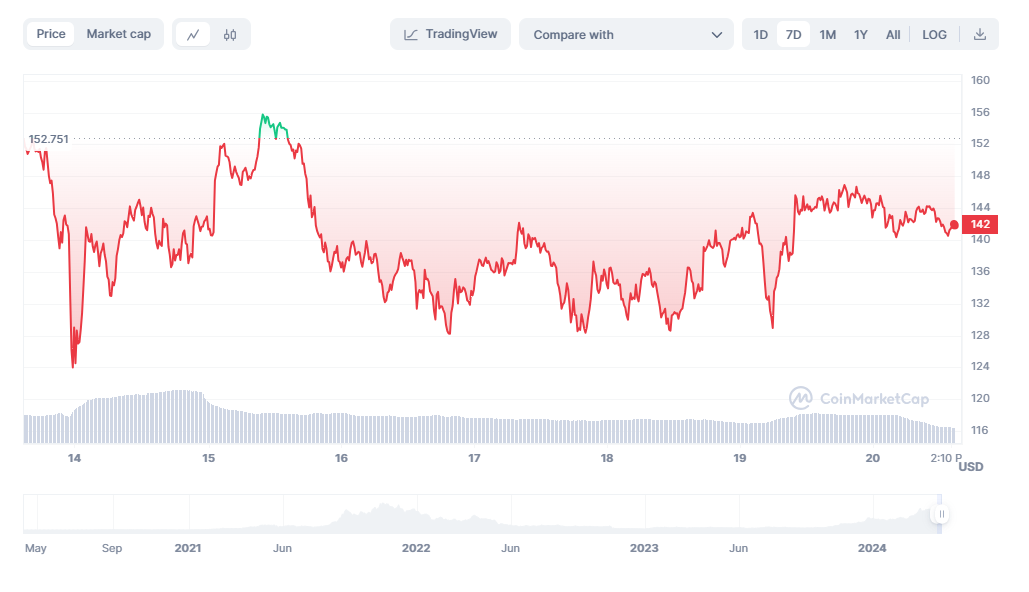Click the 152.751 reference price label
This screenshot has width=1029, height=592.
coord(49,139)
